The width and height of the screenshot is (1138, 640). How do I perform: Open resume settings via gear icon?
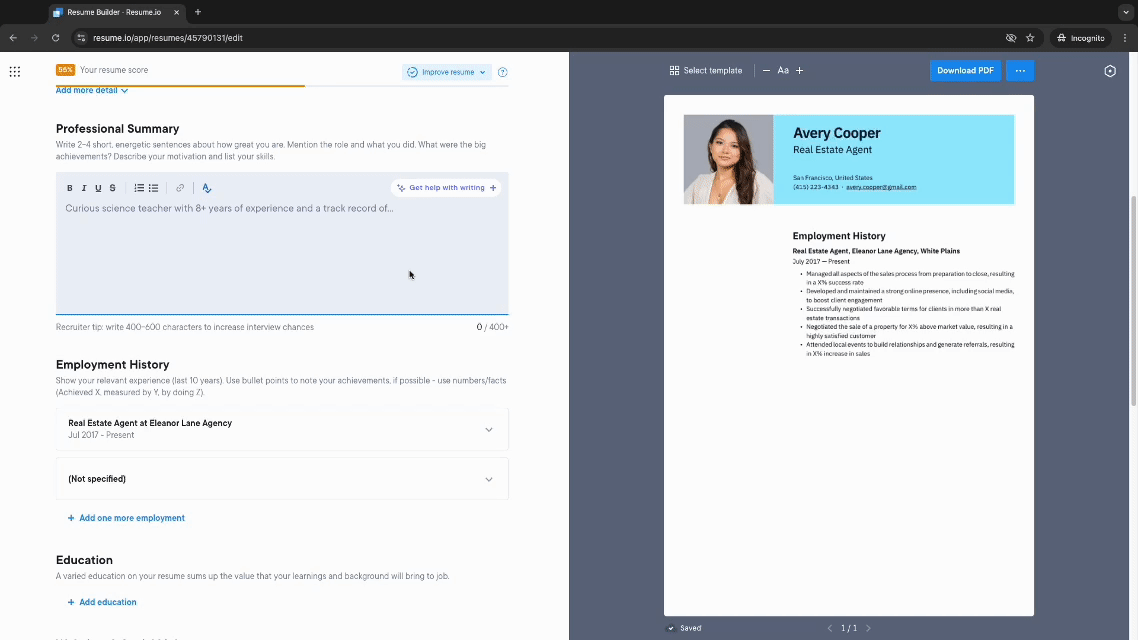coord(1110,71)
